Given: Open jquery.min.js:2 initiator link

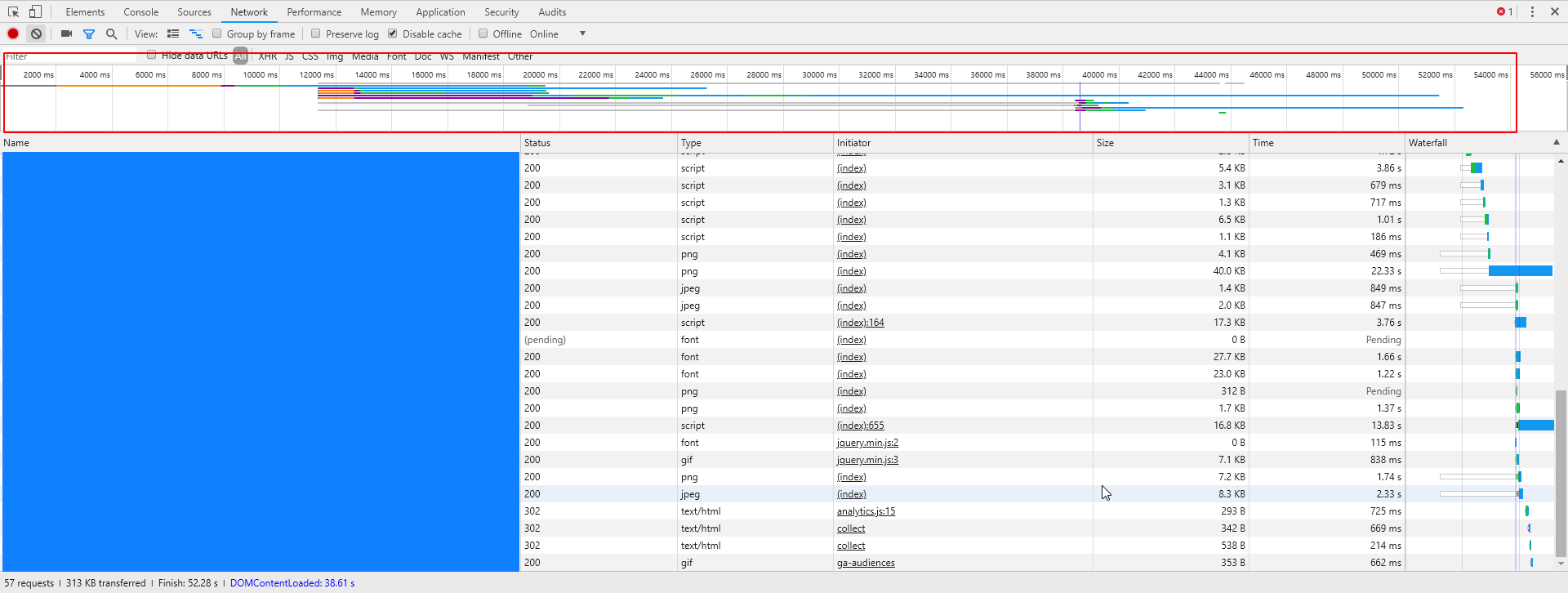Looking at the screenshot, I should click(867, 443).
